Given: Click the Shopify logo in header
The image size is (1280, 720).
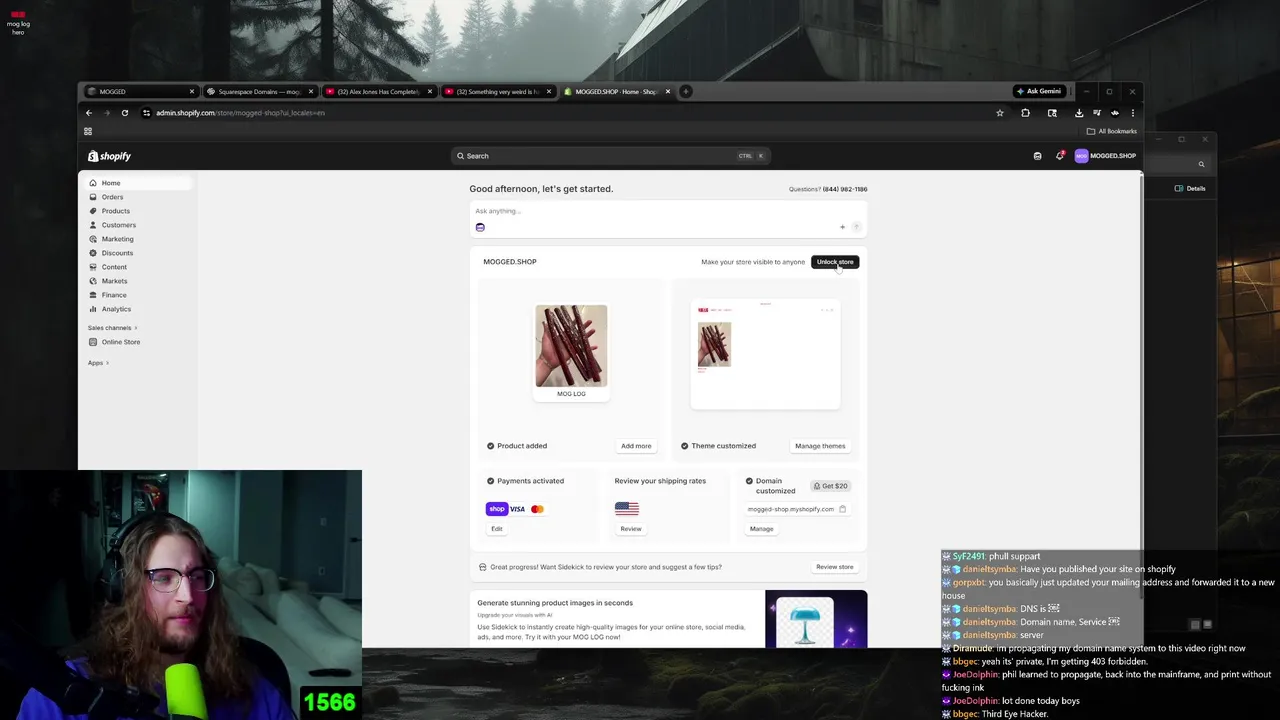Looking at the screenshot, I should click(x=109, y=156).
